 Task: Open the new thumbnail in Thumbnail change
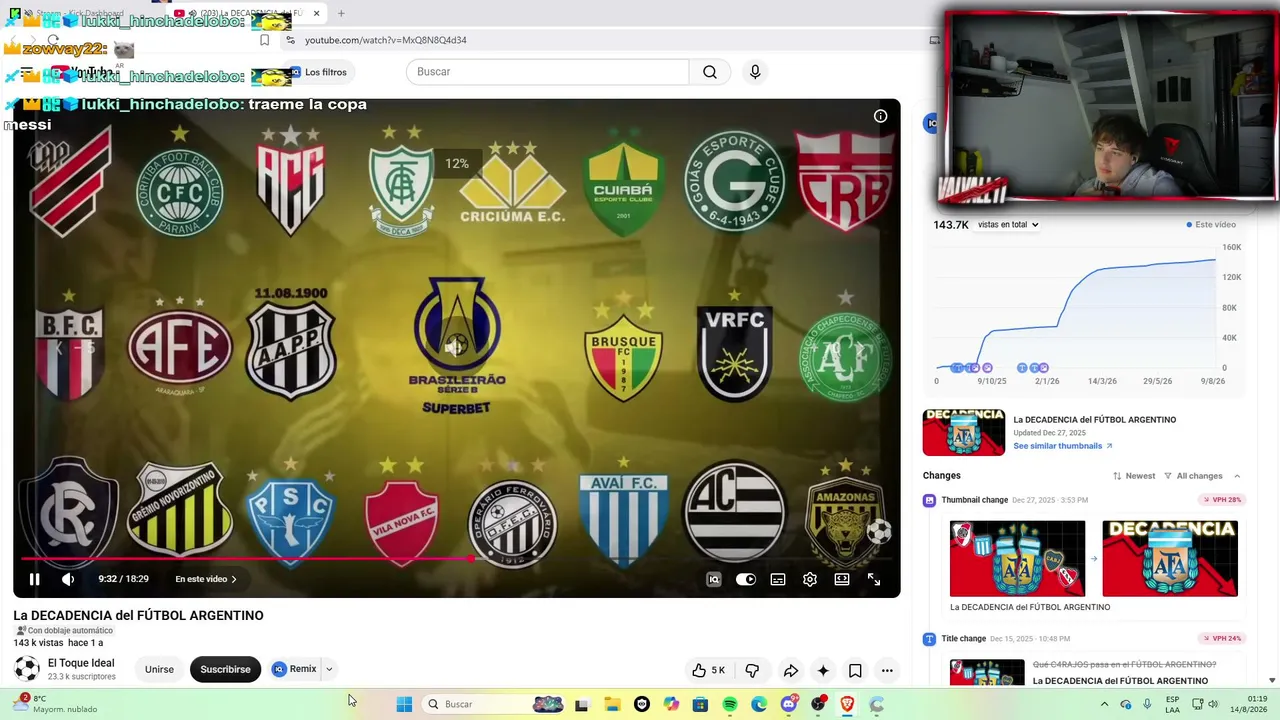[x=1170, y=558]
